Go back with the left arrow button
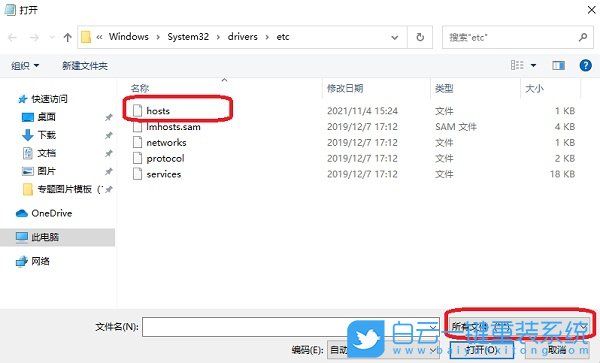The width and height of the screenshot is (600, 363). pyautogui.click(x=12, y=37)
